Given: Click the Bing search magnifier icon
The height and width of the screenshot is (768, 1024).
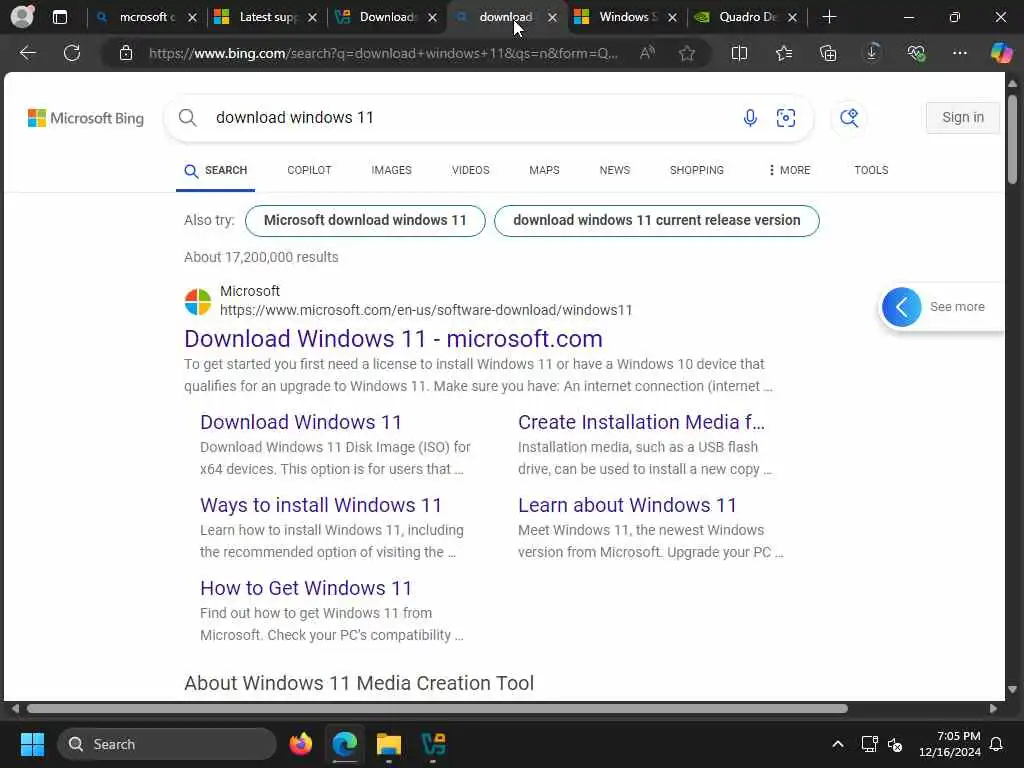Looking at the screenshot, I should 187,118.
